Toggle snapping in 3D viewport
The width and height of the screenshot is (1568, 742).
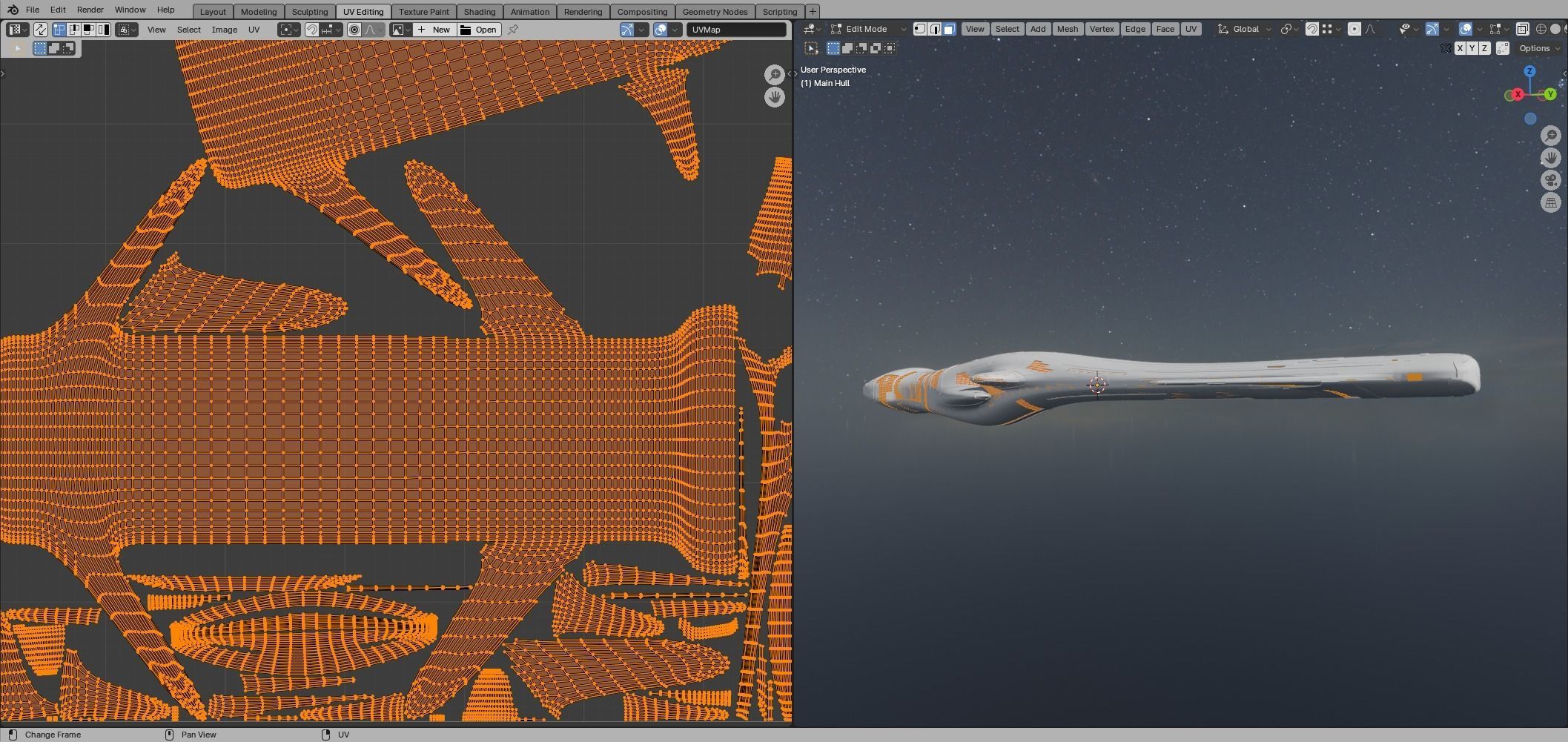click(1312, 29)
